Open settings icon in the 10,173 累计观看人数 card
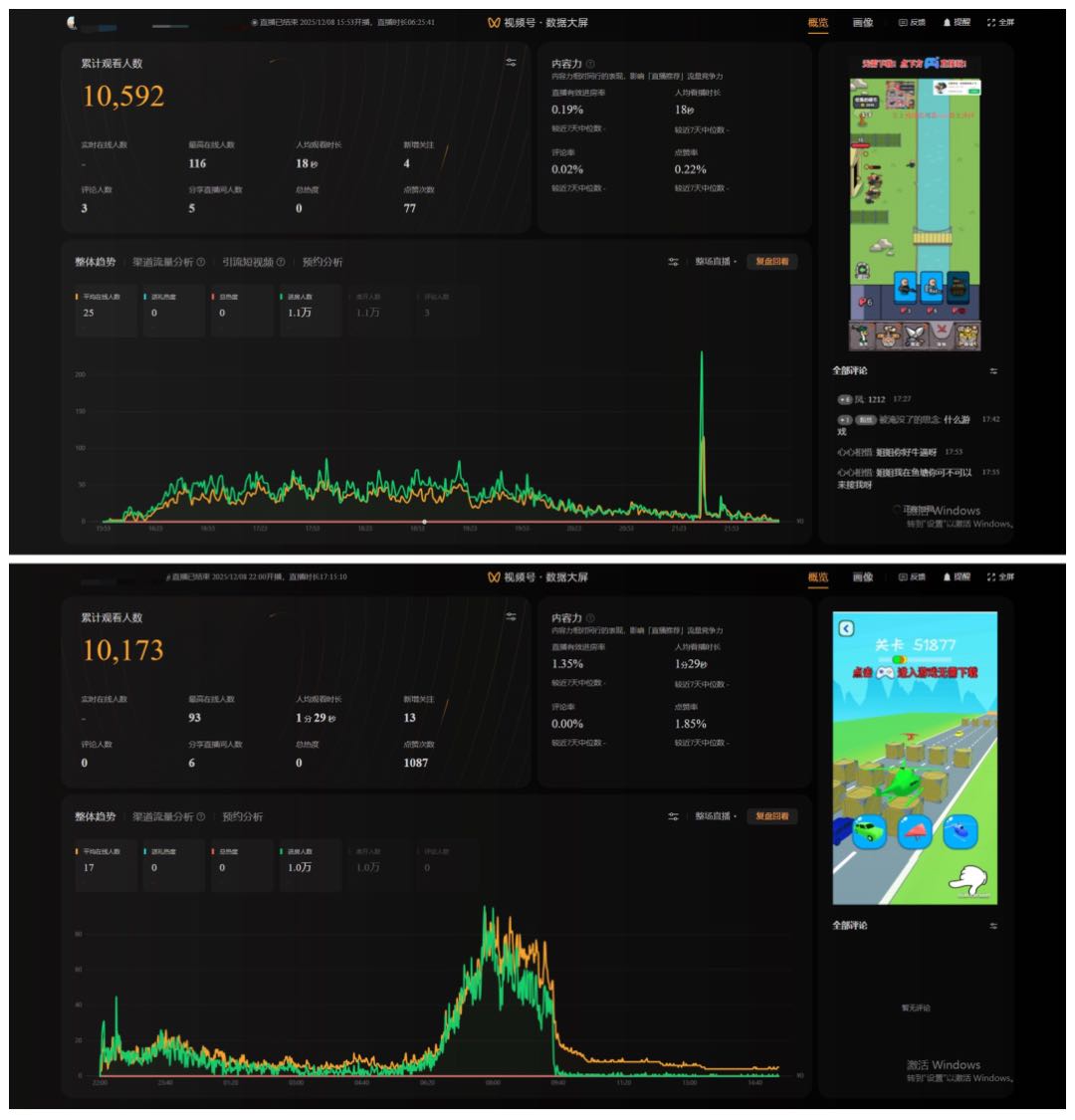 (511, 617)
